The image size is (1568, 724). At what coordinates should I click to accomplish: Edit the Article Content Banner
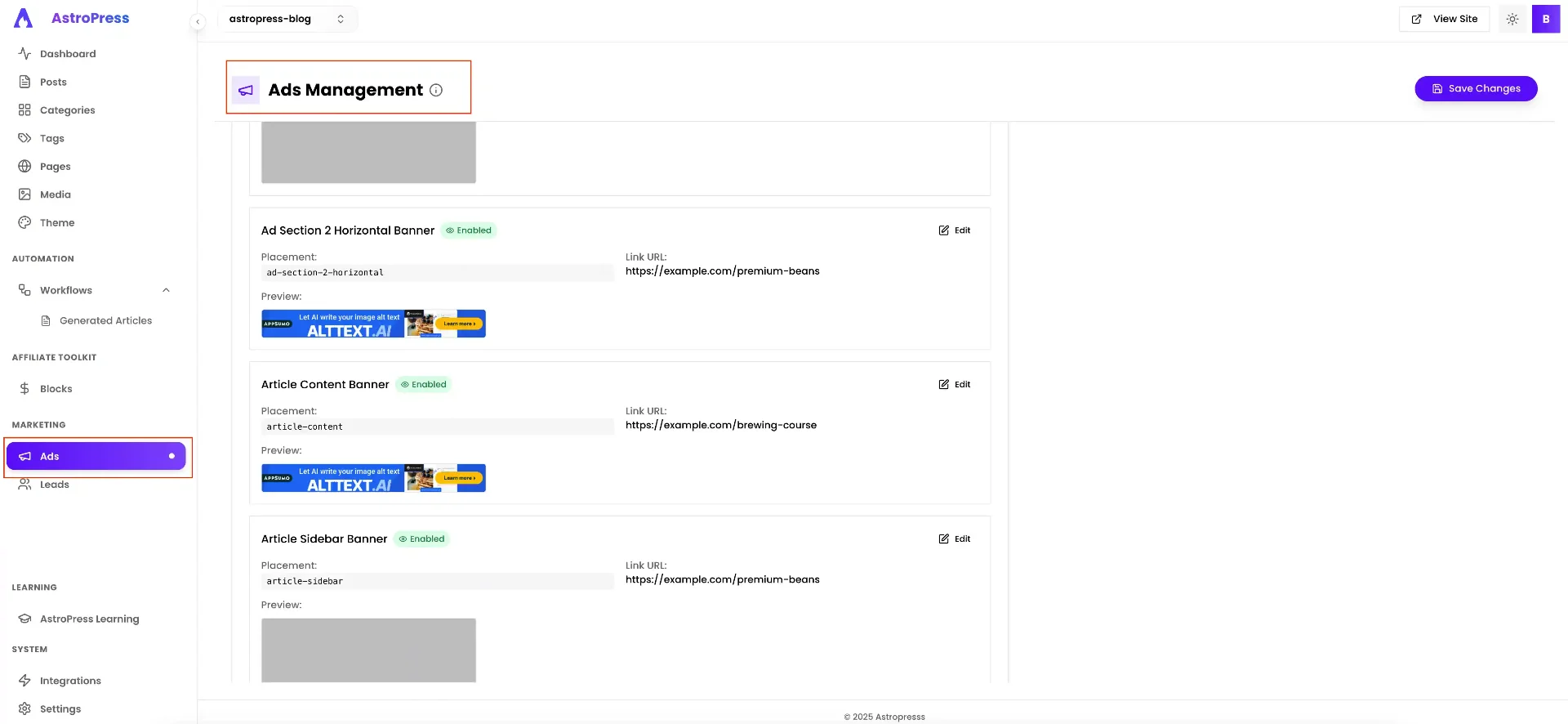click(954, 384)
